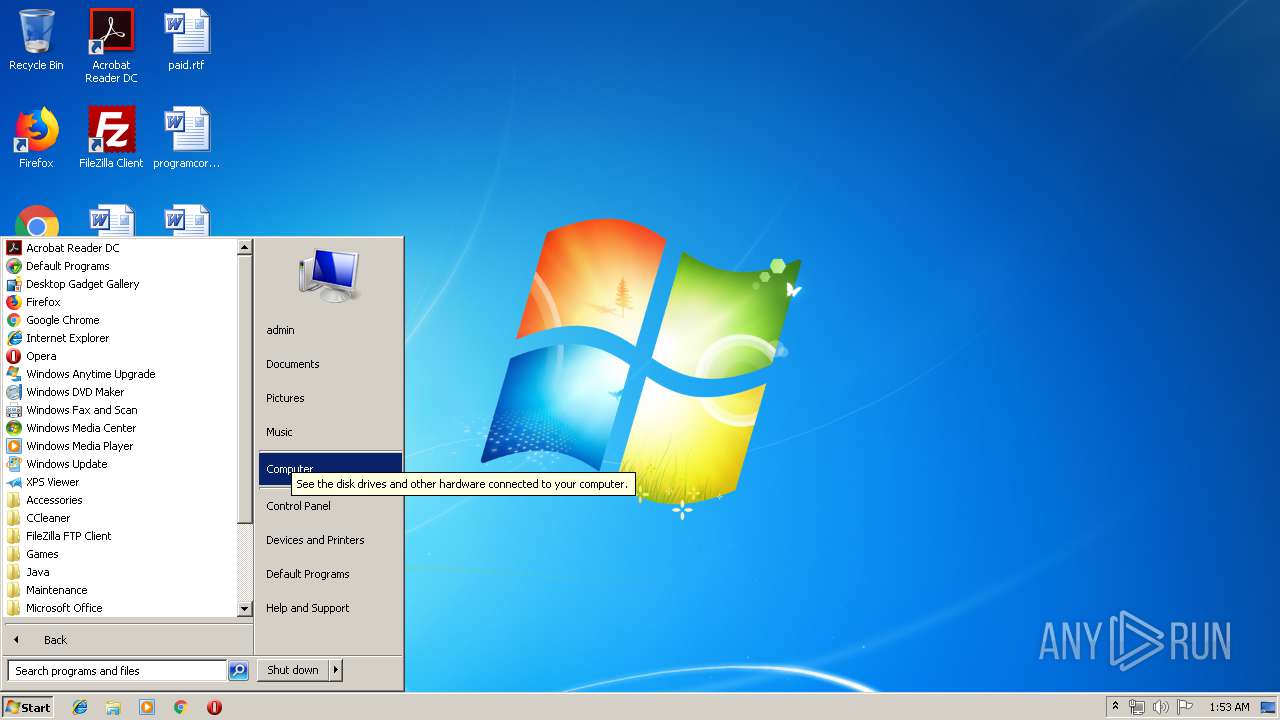Expand the Maintenance folder
The height and width of the screenshot is (720, 1280).
point(56,590)
